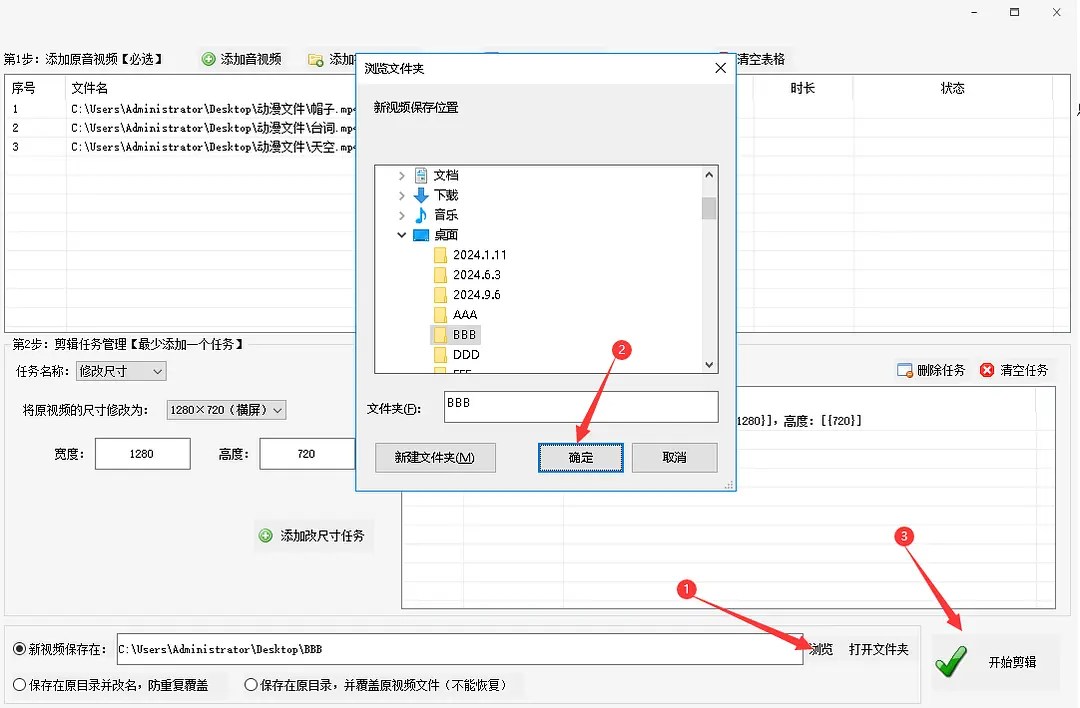
Task: Select the 下载 blue arrow icon
Action: 421,196
